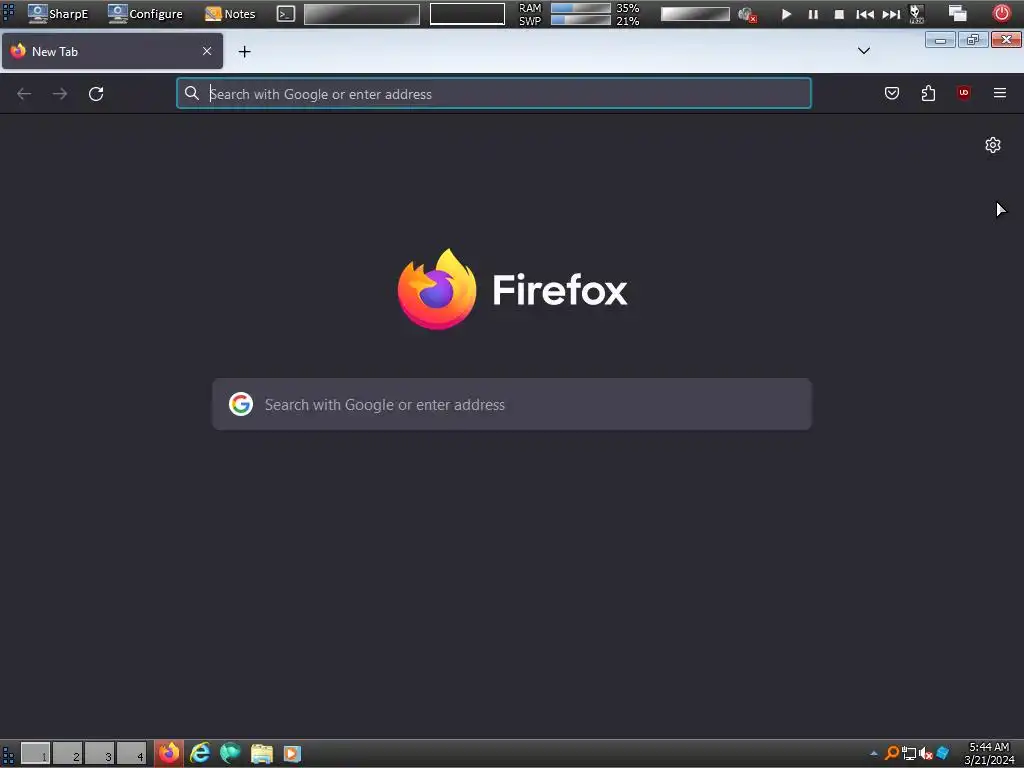
Task: Open Save to Pocket
Action: (892, 93)
